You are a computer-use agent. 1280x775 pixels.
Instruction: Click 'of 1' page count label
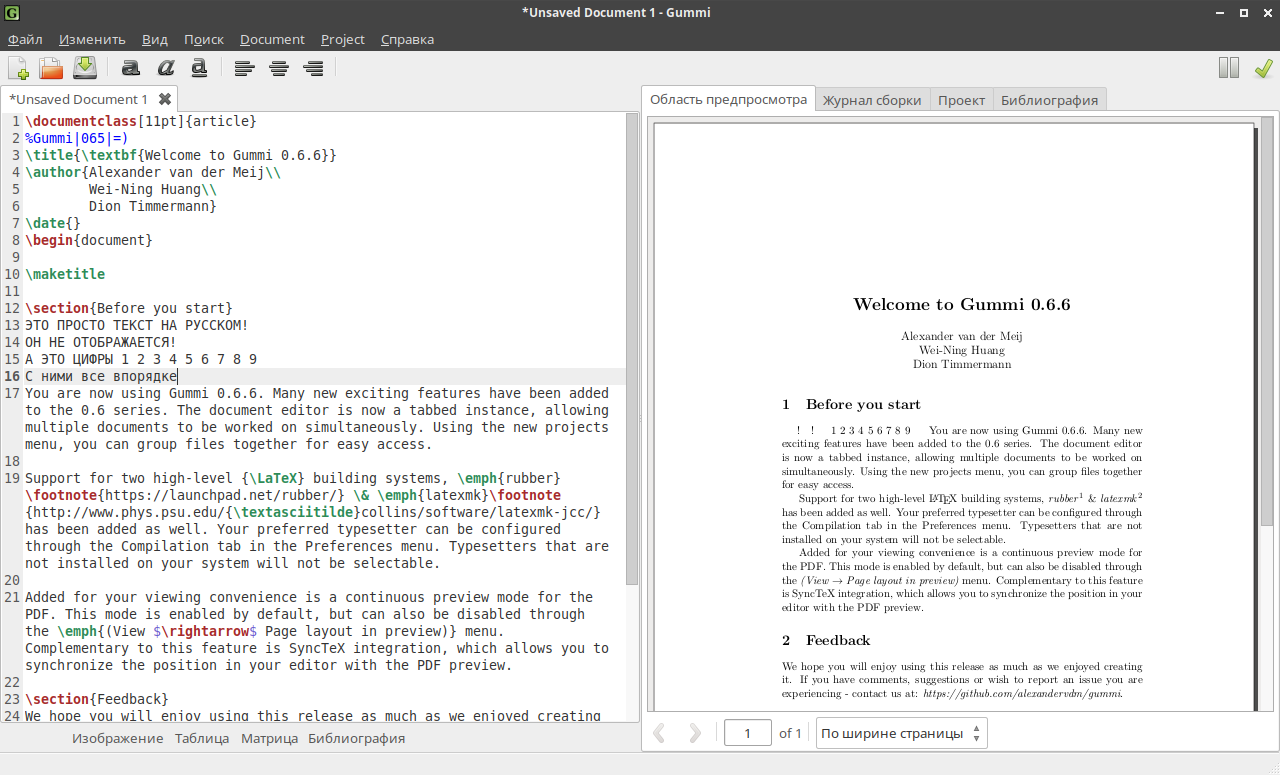click(x=790, y=733)
